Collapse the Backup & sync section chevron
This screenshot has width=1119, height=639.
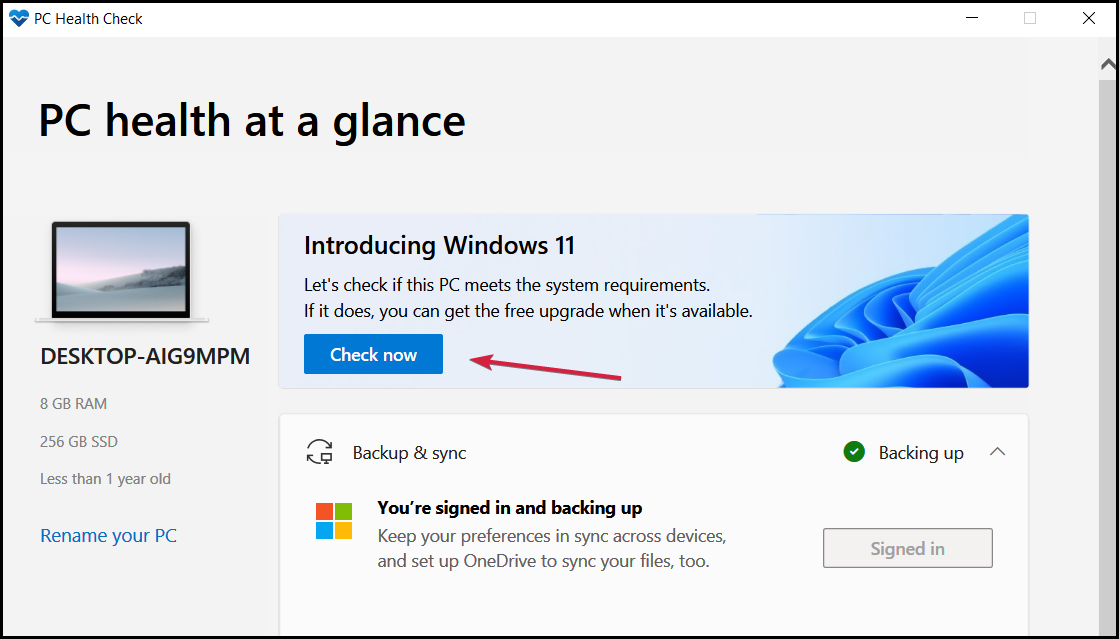[997, 452]
